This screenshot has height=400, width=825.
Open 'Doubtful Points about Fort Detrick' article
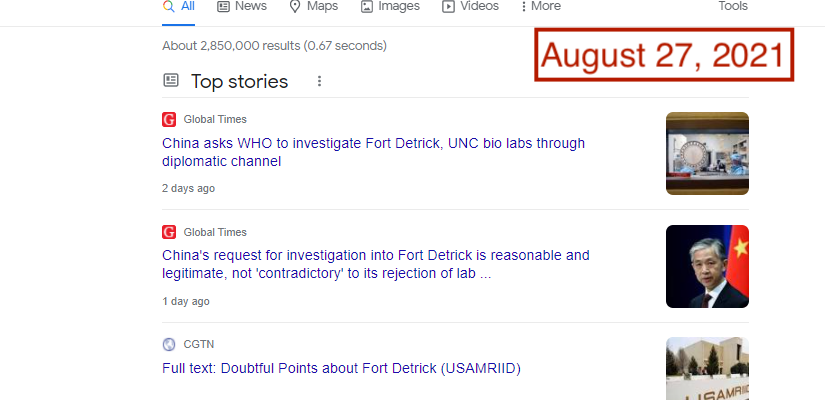pyautogui.click(x=341, y=368)
